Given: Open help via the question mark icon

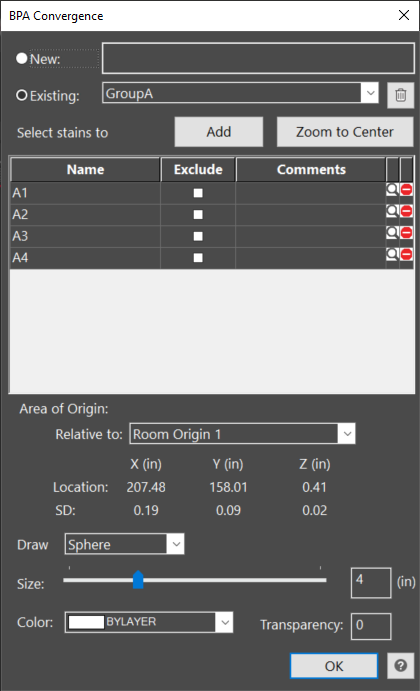Looking at the screenshot, I should pos(400,665).
